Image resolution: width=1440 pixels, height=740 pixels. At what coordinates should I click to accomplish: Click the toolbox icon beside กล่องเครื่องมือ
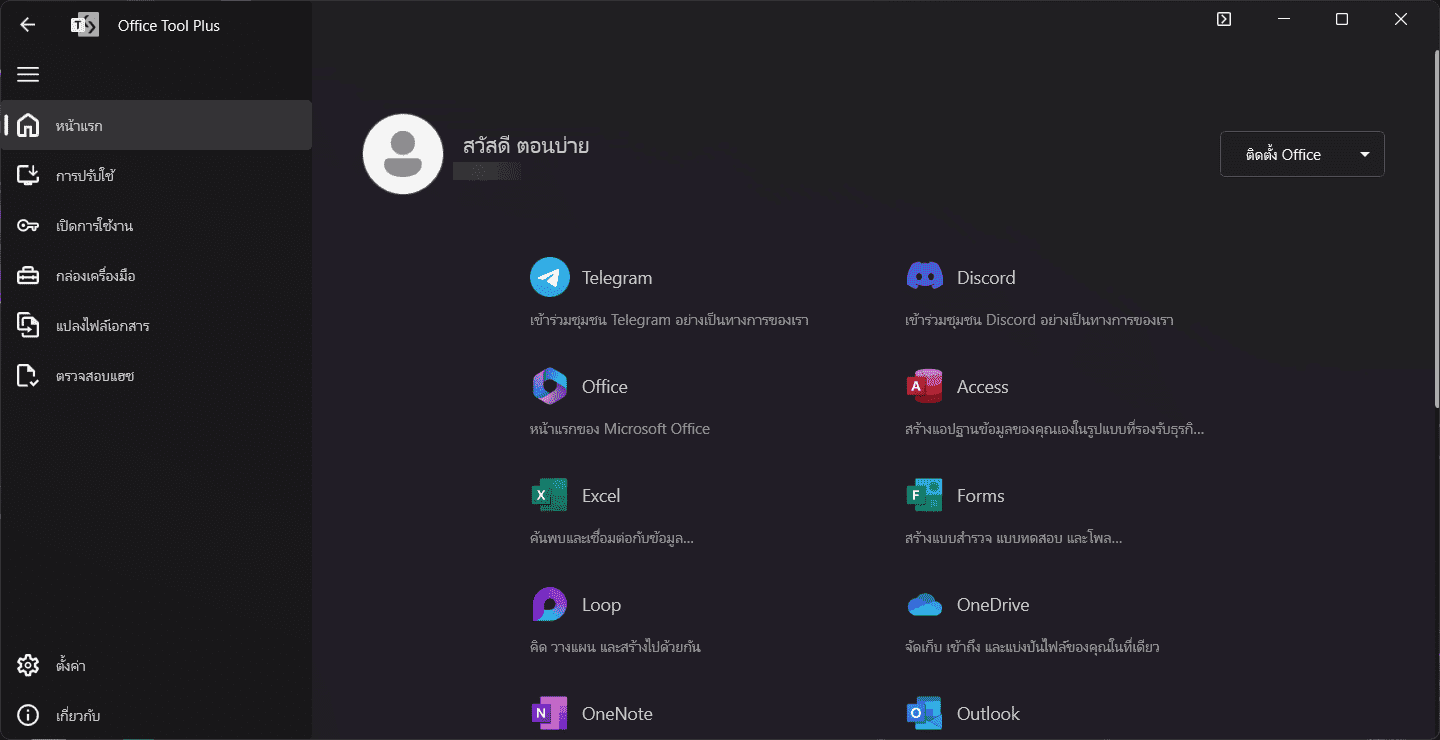pos(28,276)
